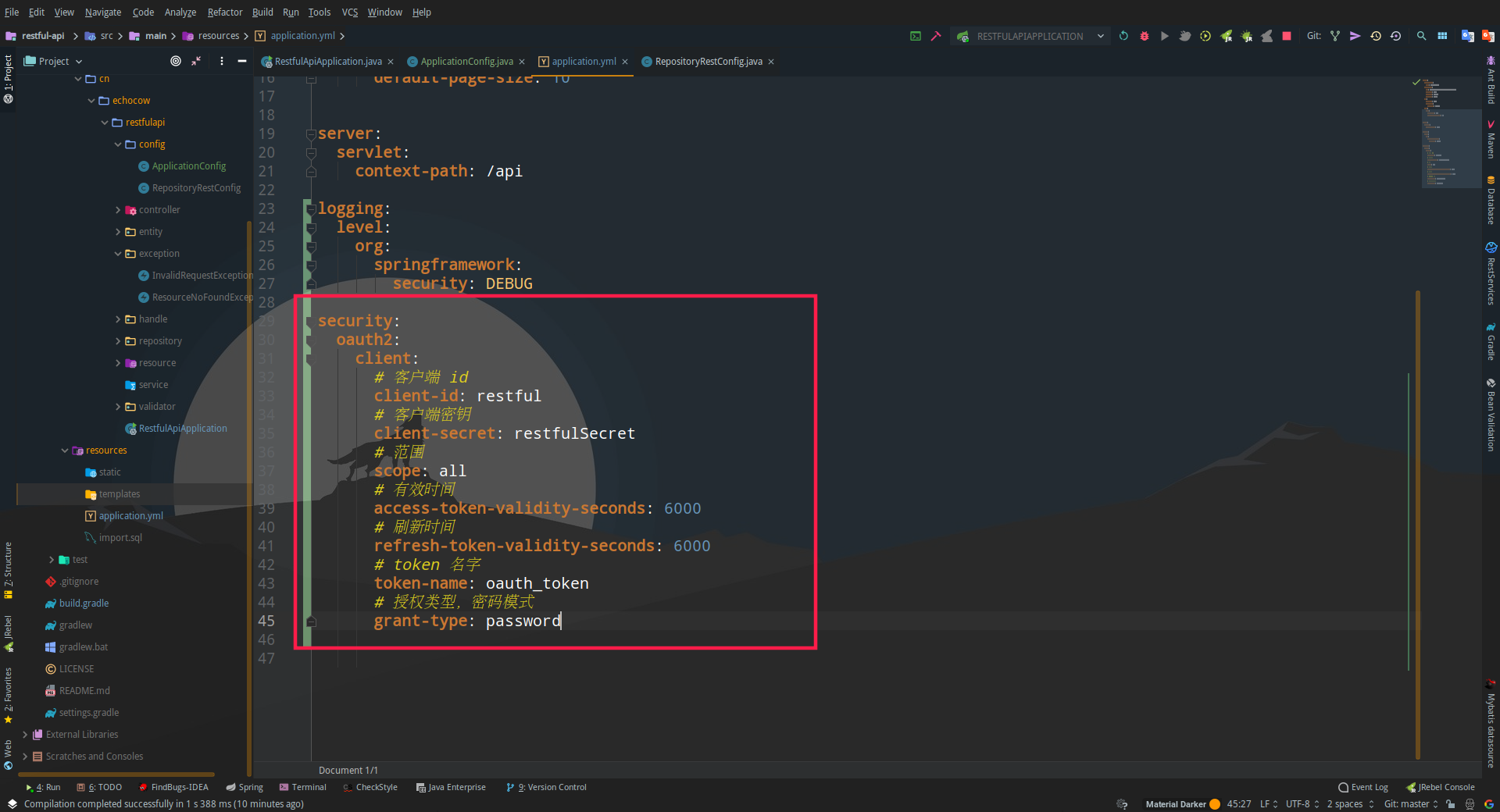
Task: Open the Terminal tool window
Action: click(x=302, y=787)
